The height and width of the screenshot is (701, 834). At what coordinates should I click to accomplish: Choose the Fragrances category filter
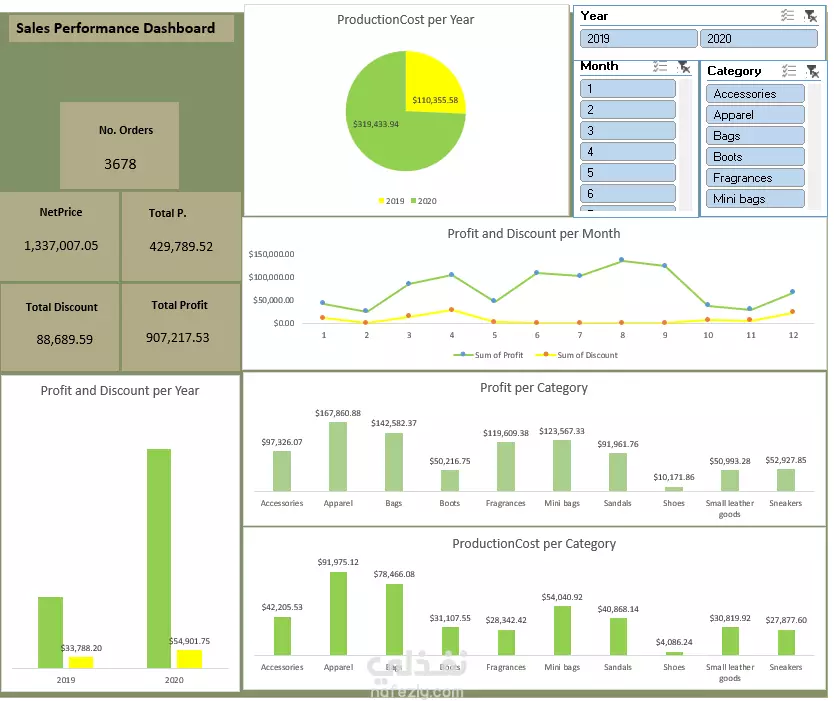click(x=755, y=178)
